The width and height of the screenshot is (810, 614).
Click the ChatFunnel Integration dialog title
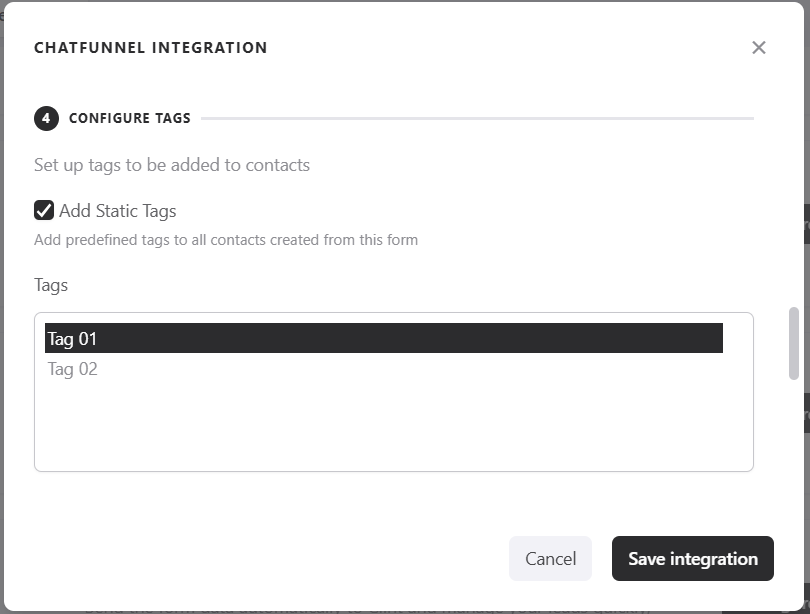coord(151,48)
